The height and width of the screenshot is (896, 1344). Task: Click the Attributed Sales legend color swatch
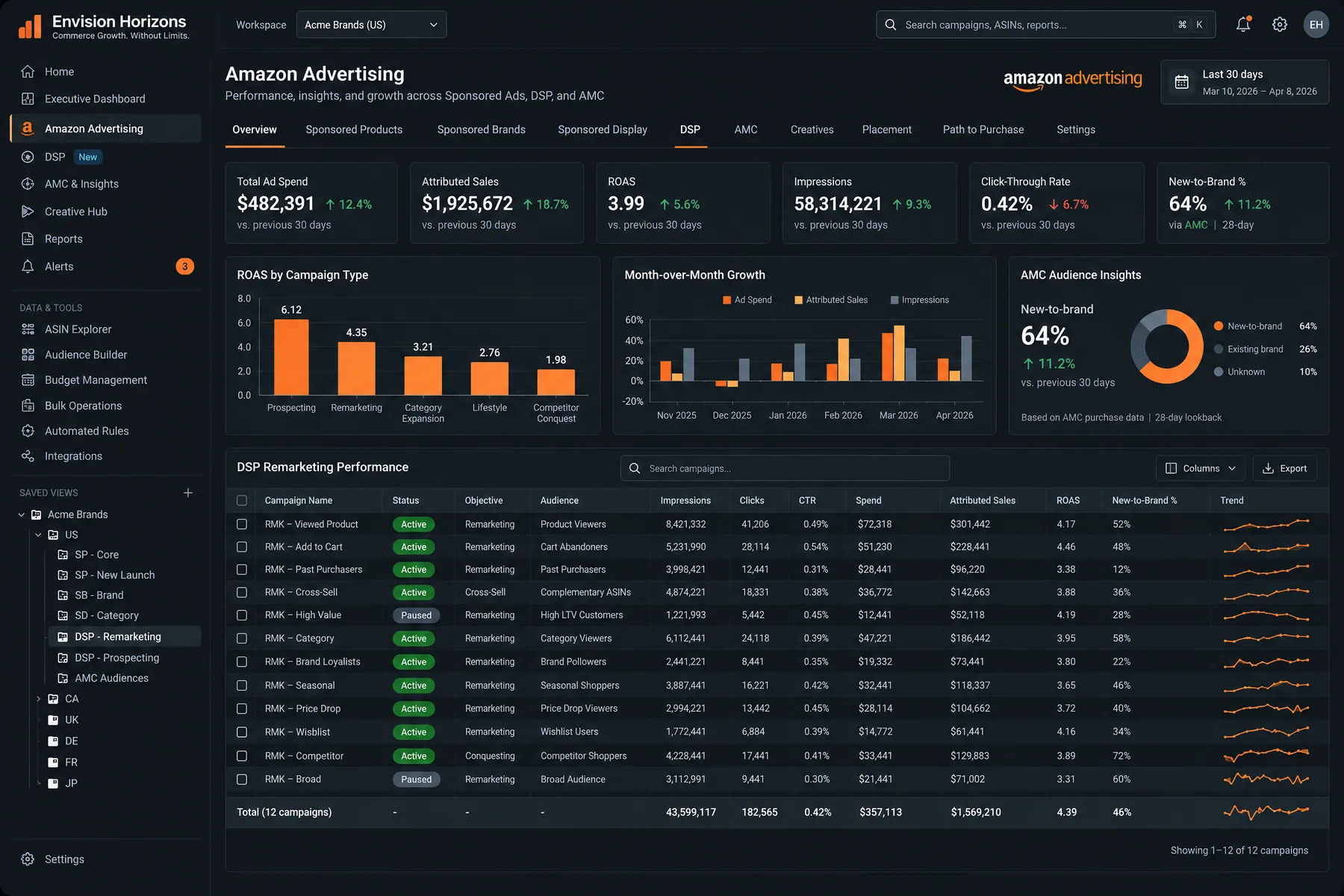(x=799, y=300)
